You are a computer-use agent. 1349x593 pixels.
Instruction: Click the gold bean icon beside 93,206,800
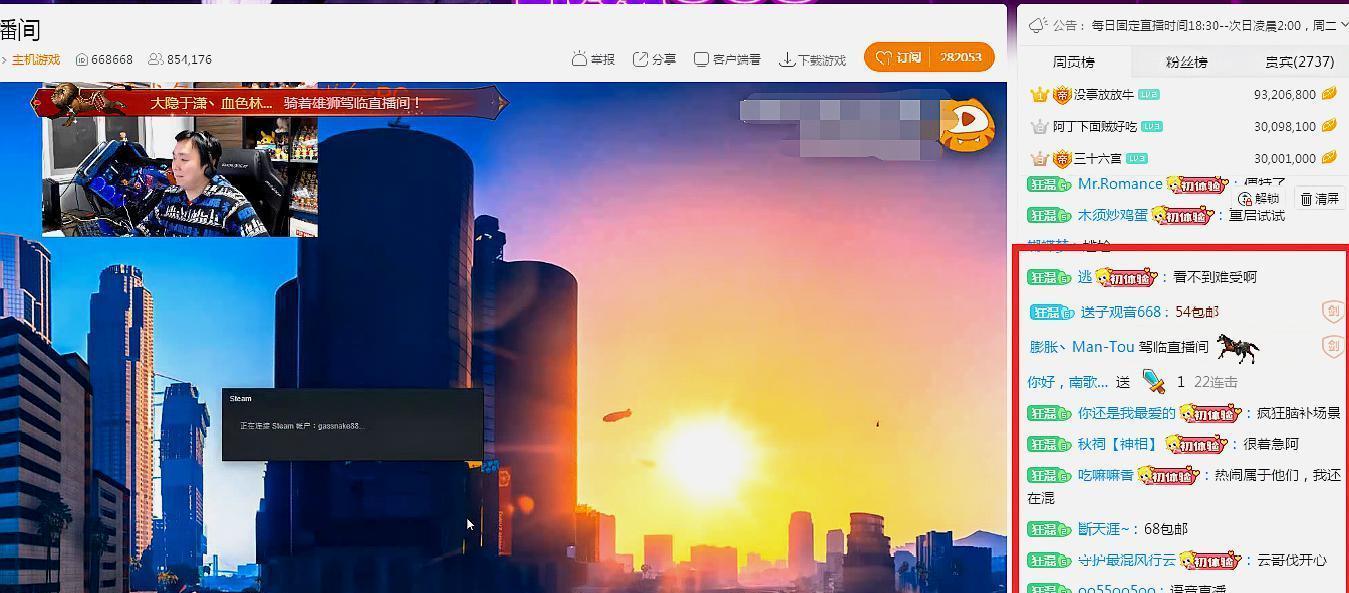click(1329, 95)
